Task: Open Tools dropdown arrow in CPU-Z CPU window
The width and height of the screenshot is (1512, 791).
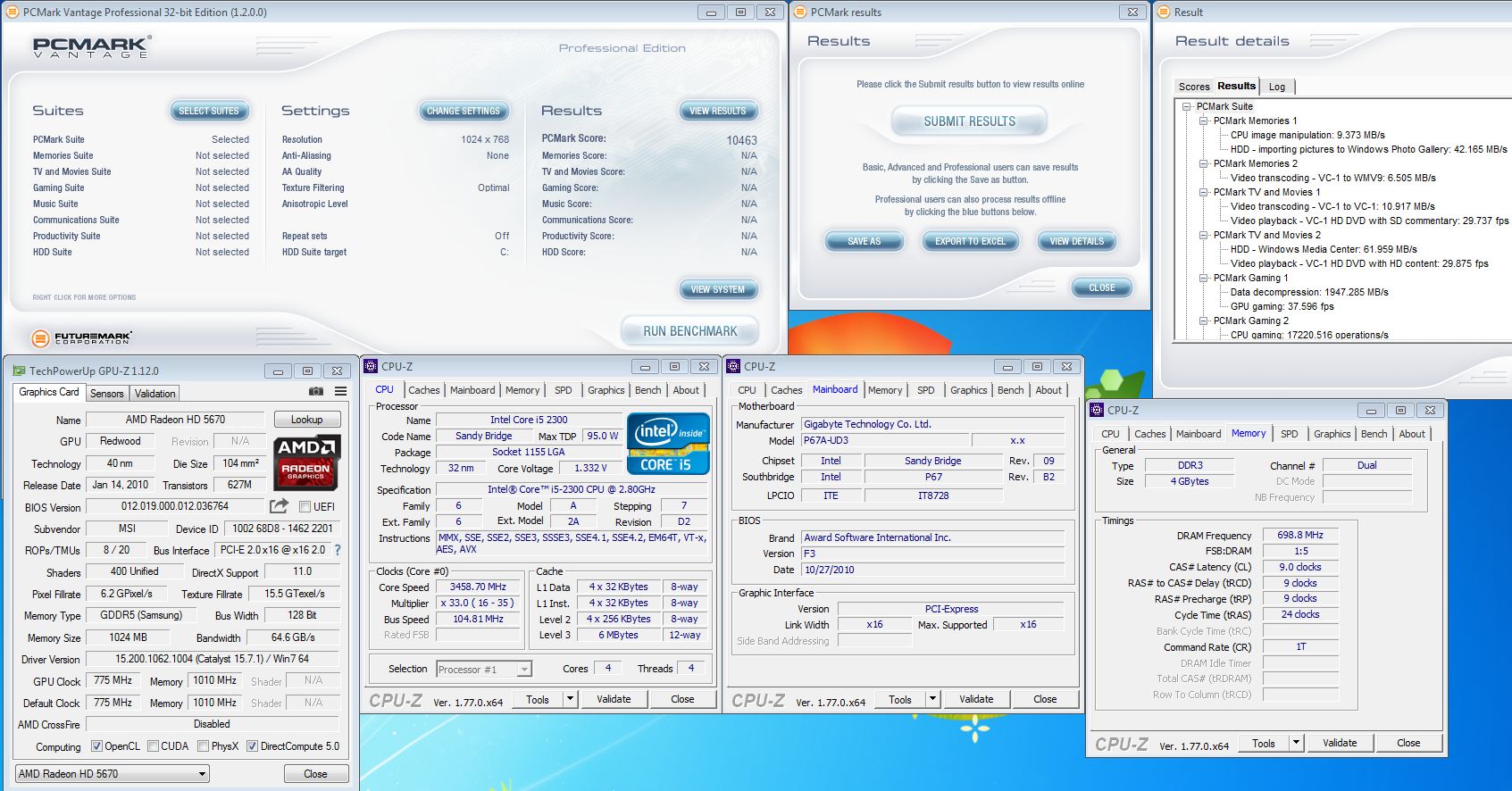Action: [570, 699]
